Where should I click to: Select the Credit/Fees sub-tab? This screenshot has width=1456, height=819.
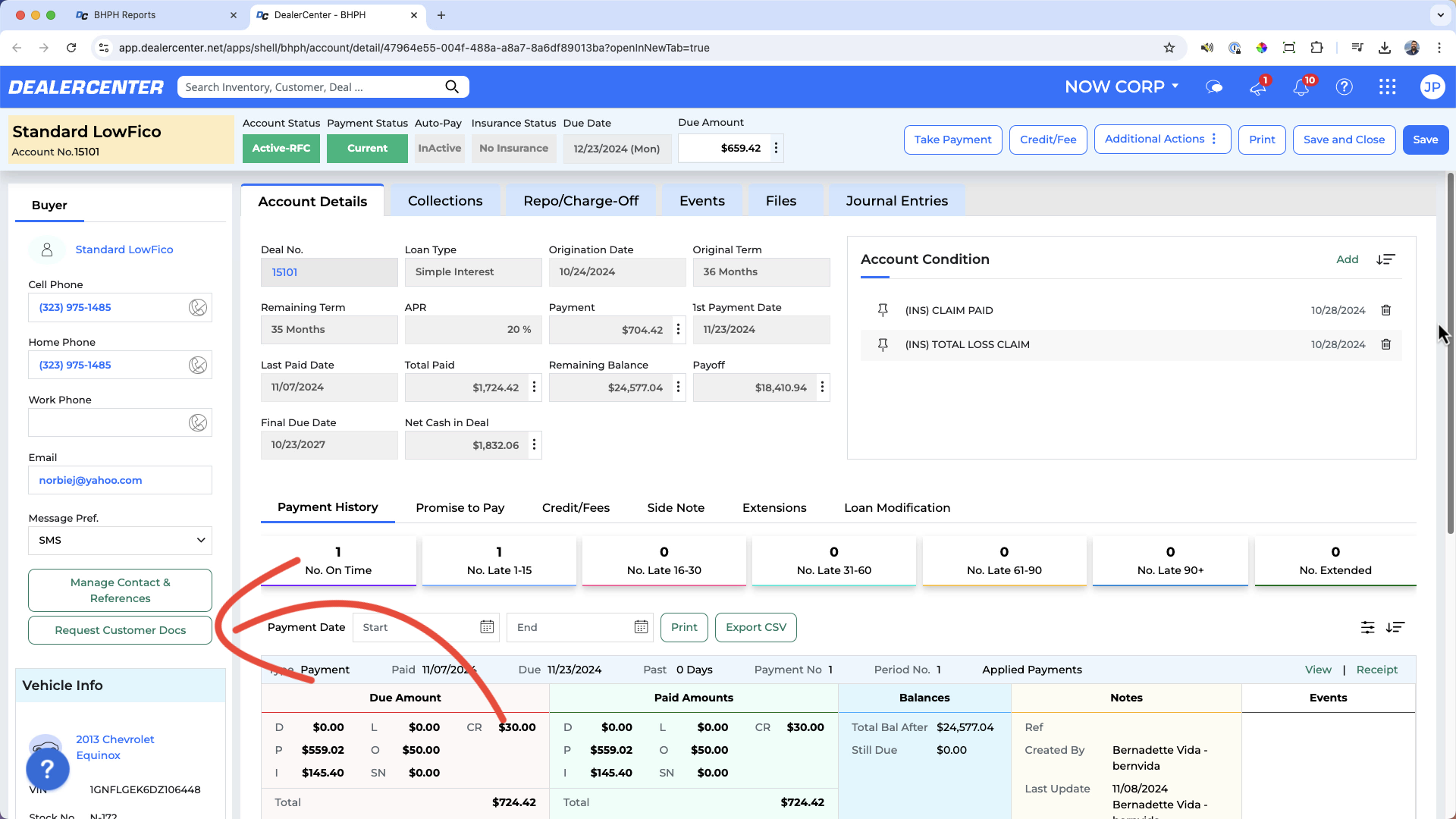click(576, 508)
